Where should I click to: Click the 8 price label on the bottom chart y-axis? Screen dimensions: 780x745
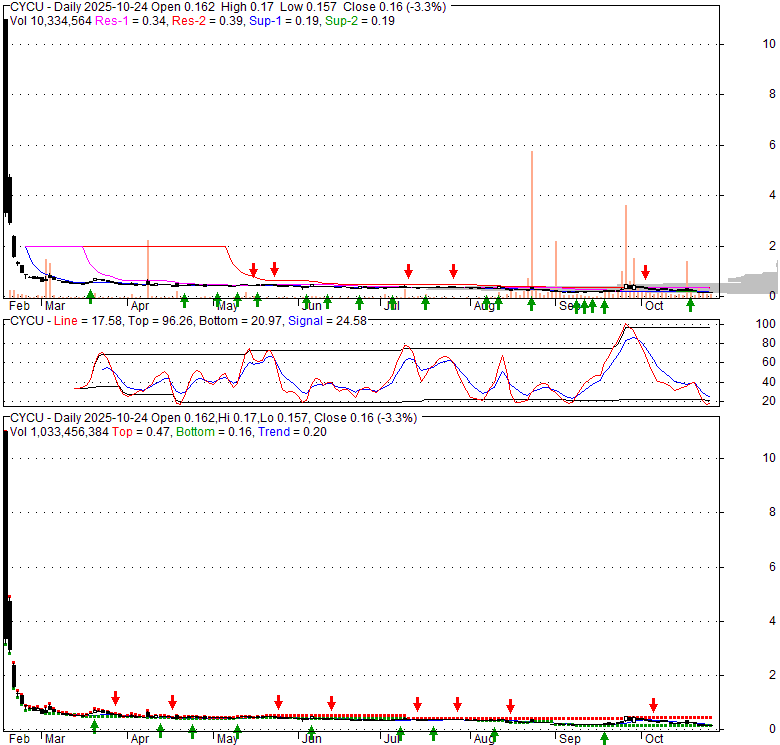pos(772,512)
